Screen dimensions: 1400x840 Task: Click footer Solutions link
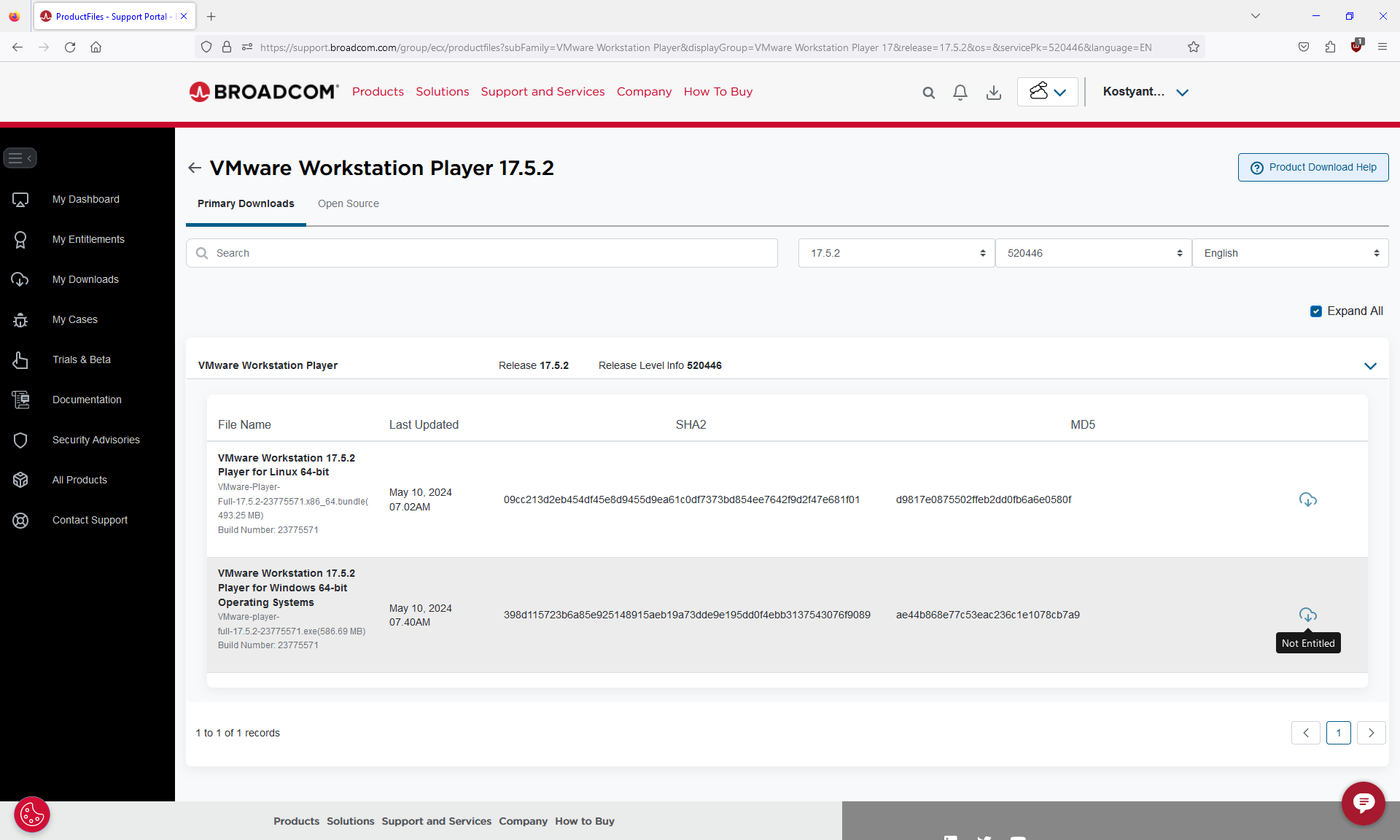pos(350,821)
